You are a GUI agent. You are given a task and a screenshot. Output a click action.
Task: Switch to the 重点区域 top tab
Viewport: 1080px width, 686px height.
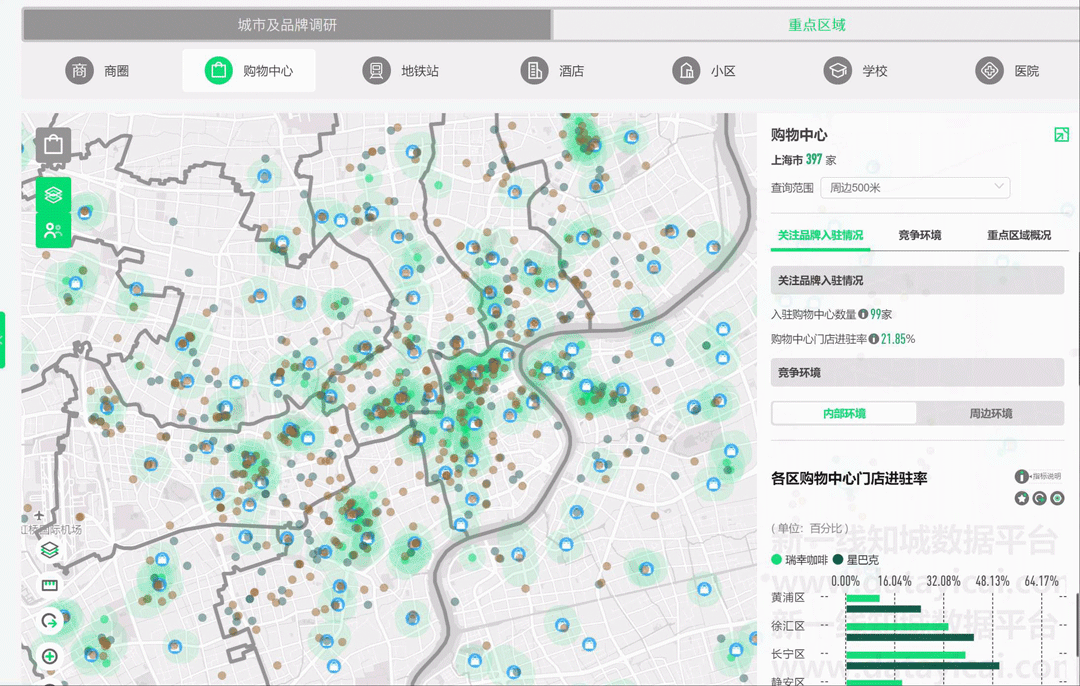click(816, 25)
